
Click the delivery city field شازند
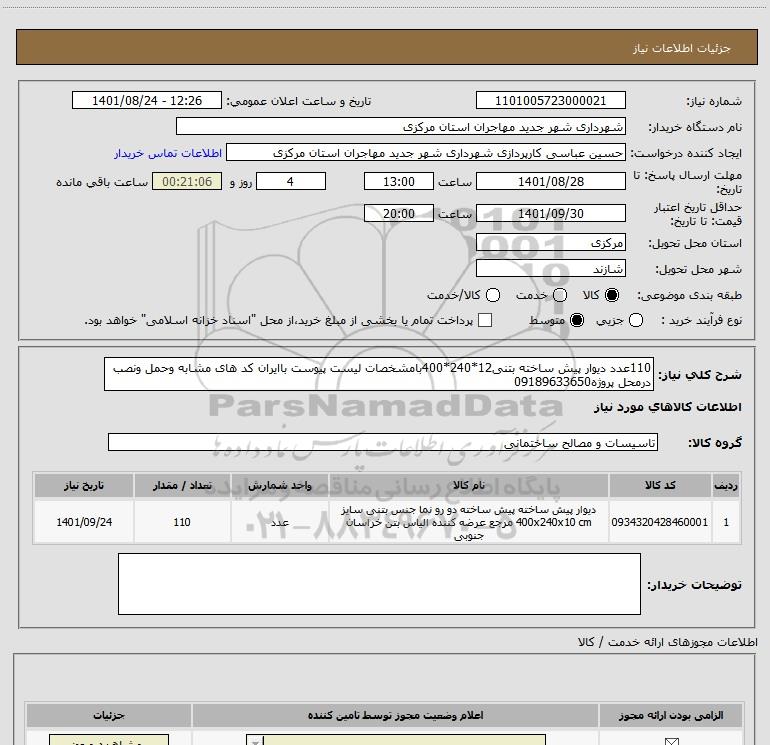pyautogui.click(x=550, y=268)
